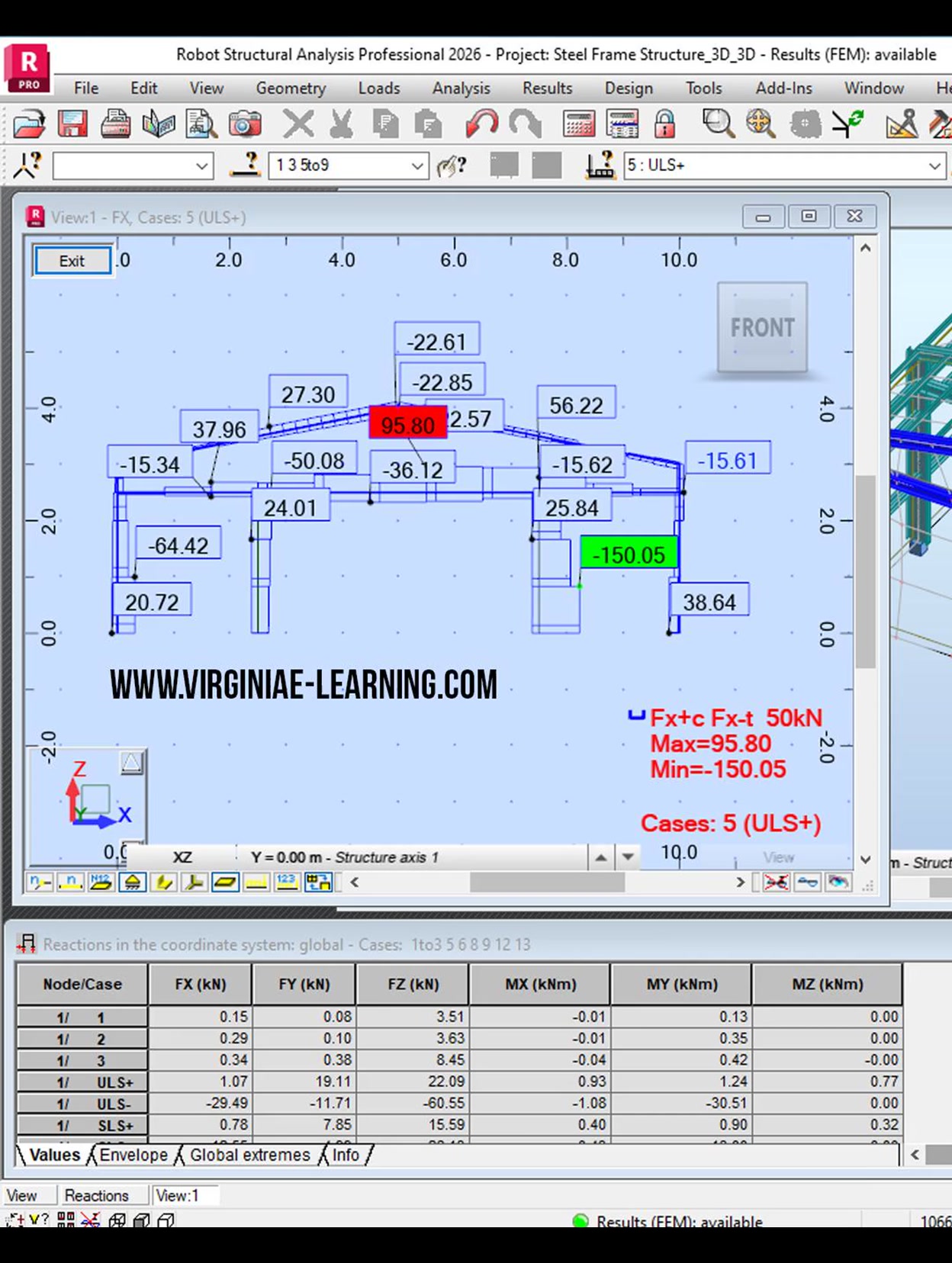Switch to the Envelope tab
Viewport: 952px width, 1263px height.
[x=133, y=1155]
